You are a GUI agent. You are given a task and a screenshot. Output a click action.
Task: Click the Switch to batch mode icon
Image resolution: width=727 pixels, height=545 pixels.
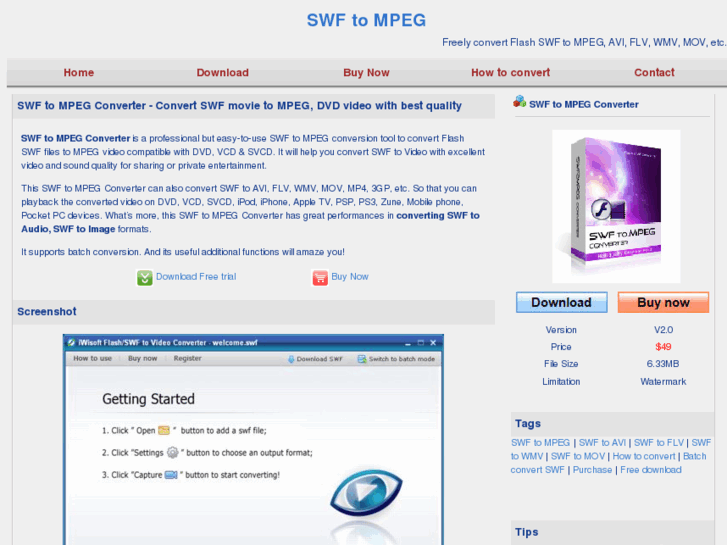tap(362, 359)
